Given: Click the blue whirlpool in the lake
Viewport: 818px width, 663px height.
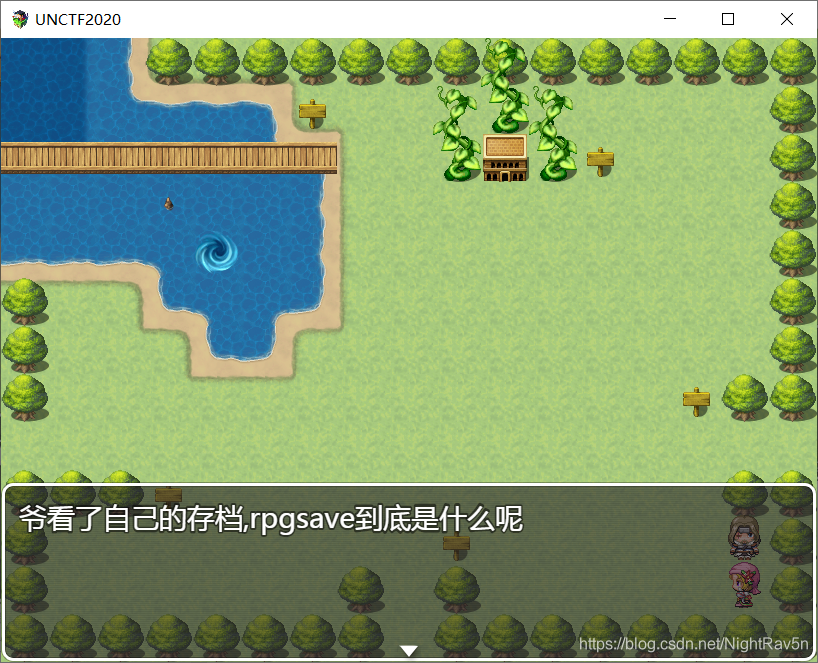Looking at the screenshot, I should [x=217, y=252].
